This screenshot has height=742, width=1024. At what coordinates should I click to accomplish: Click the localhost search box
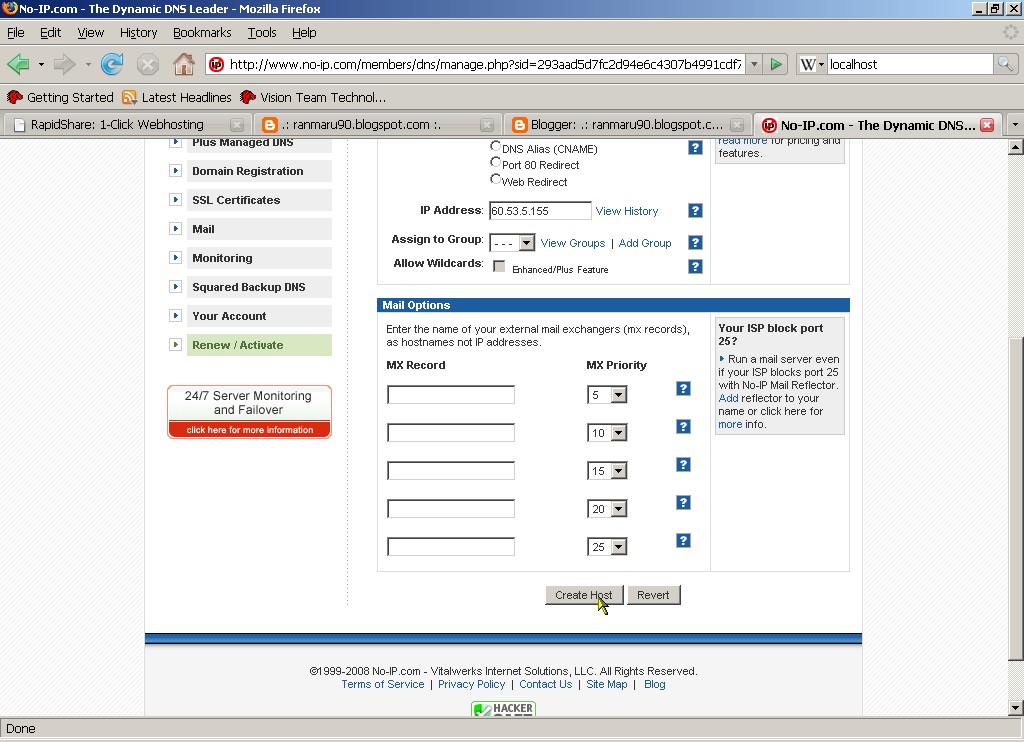point(910,64)
